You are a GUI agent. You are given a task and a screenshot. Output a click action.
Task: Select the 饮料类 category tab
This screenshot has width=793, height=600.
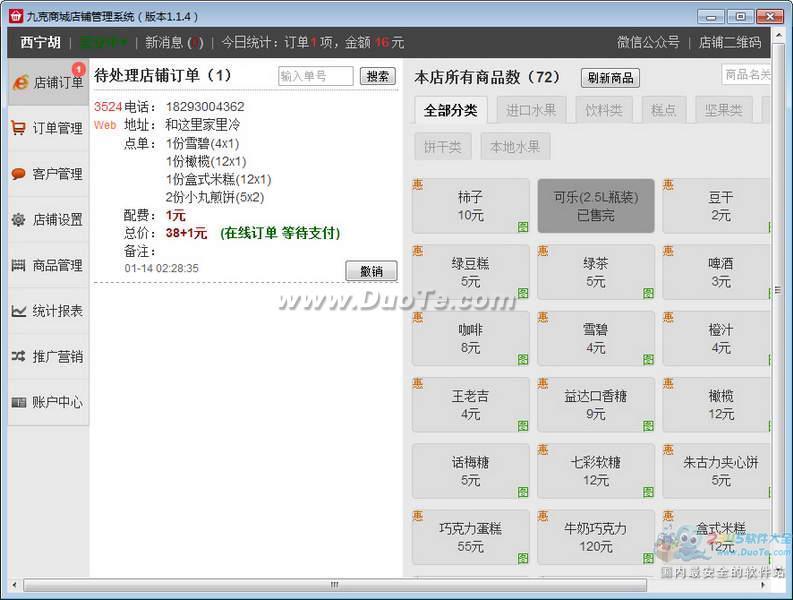pos(604,110)
